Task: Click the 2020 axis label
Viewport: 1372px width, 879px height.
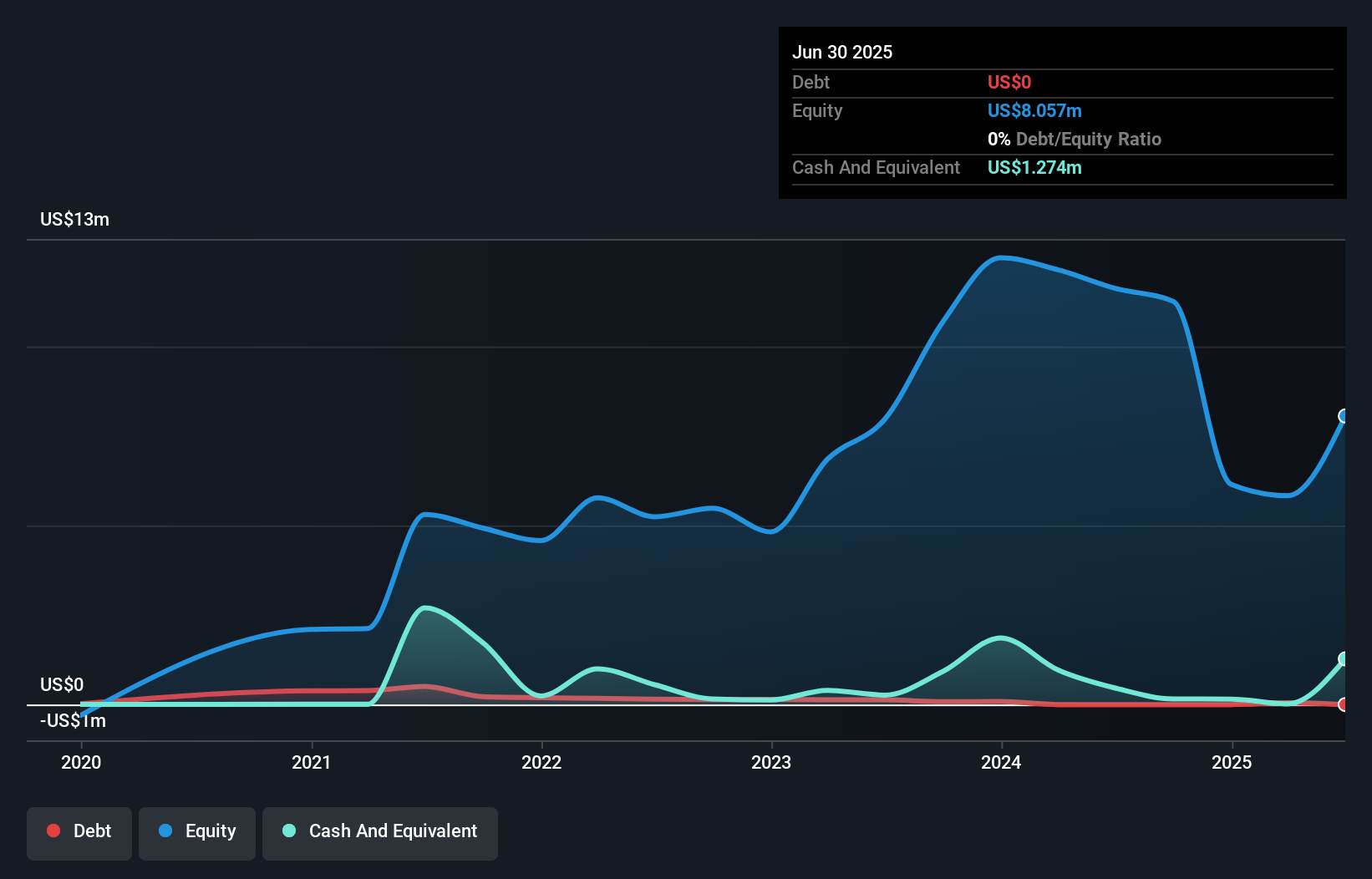Action: (80, 762)
